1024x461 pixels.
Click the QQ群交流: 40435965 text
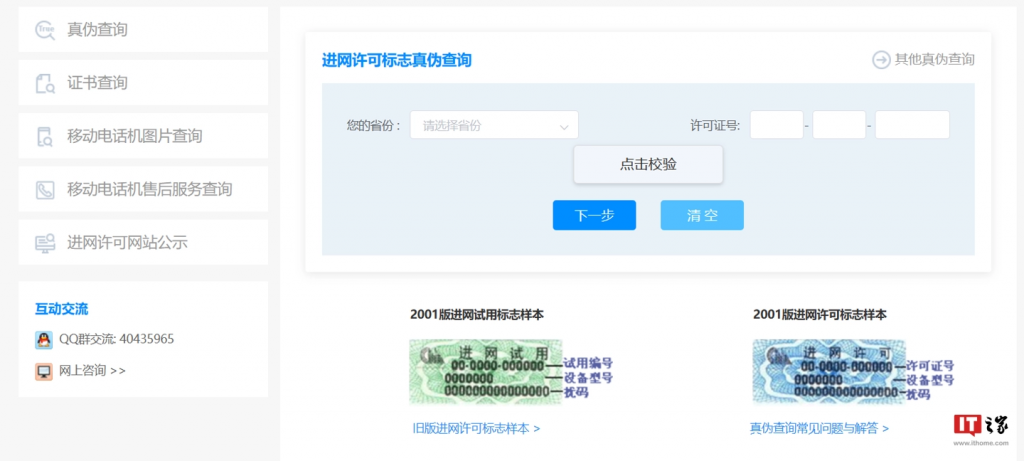pyautogui.click(x=116, y=340)
